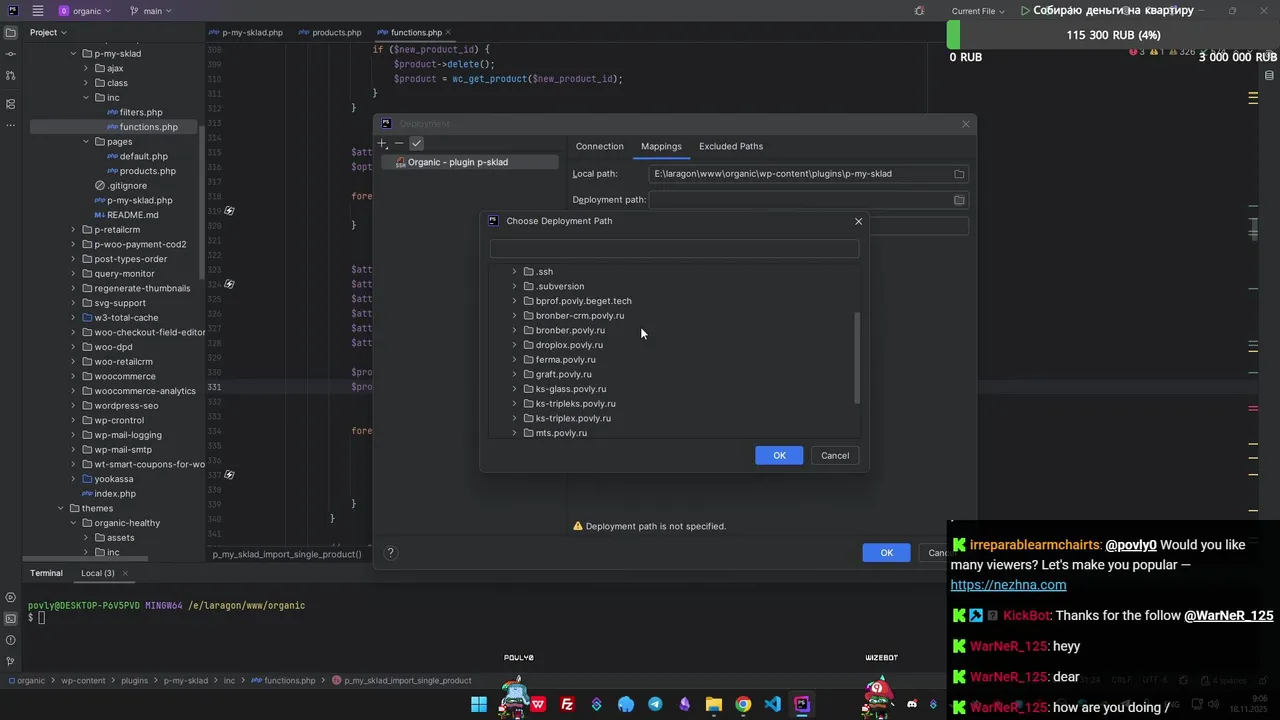Browse for the Local path folder
The height and width of the screenshot is (720, 1280).
tap(959, 174)
